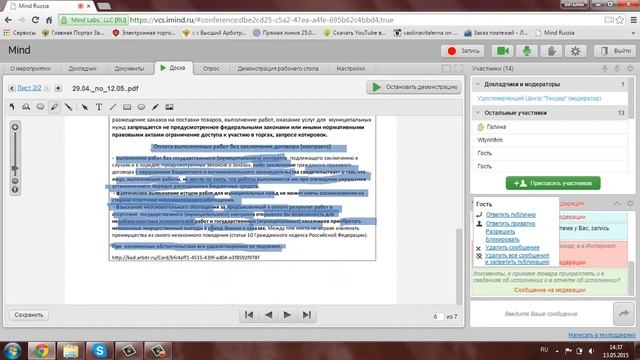The width and height of the screenshot is (640, 360).
Task: Go to previous page button
Action: tap(268, 315)
